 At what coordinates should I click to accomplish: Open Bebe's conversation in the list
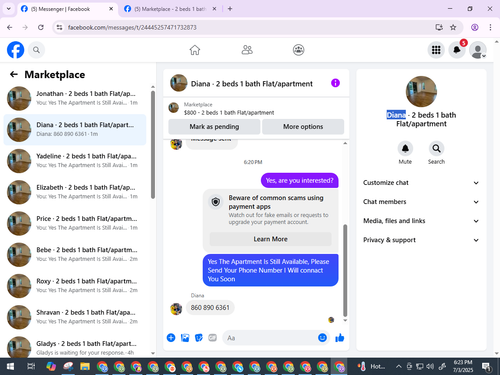[x=75, y=255]
